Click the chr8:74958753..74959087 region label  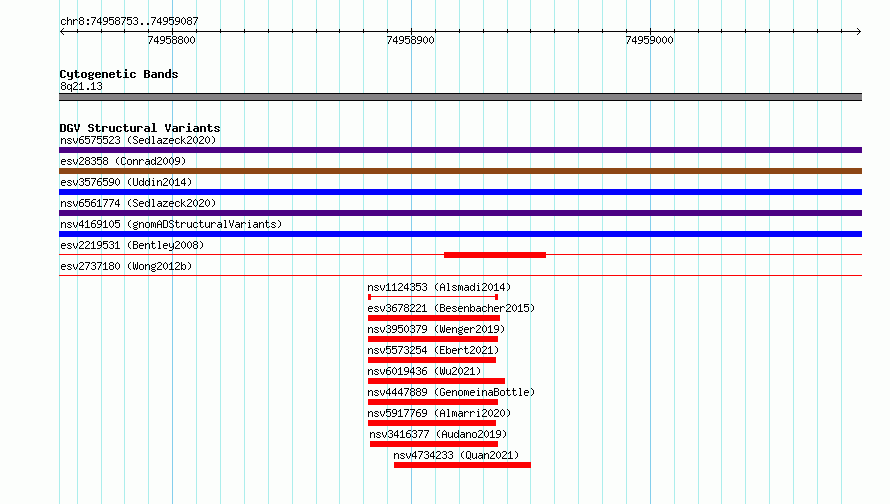(129, 22)
